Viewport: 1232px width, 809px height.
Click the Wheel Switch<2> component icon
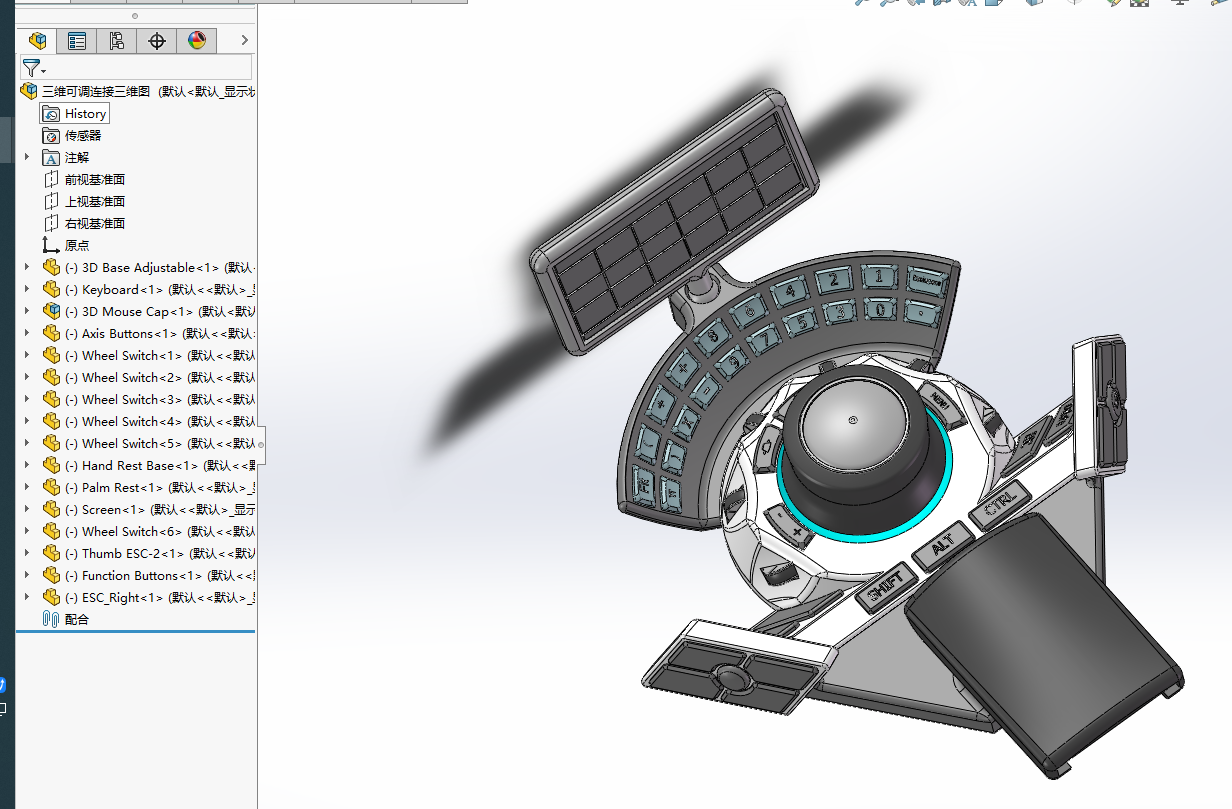coord(51,378)
